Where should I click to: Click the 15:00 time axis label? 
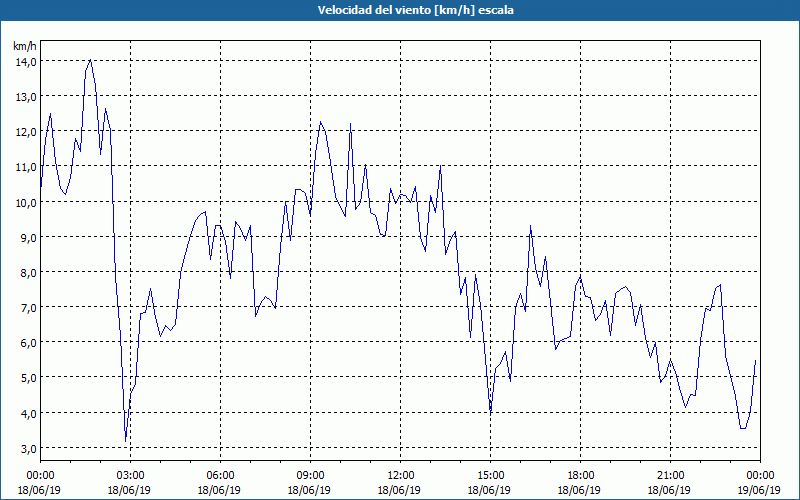point(490,476)
